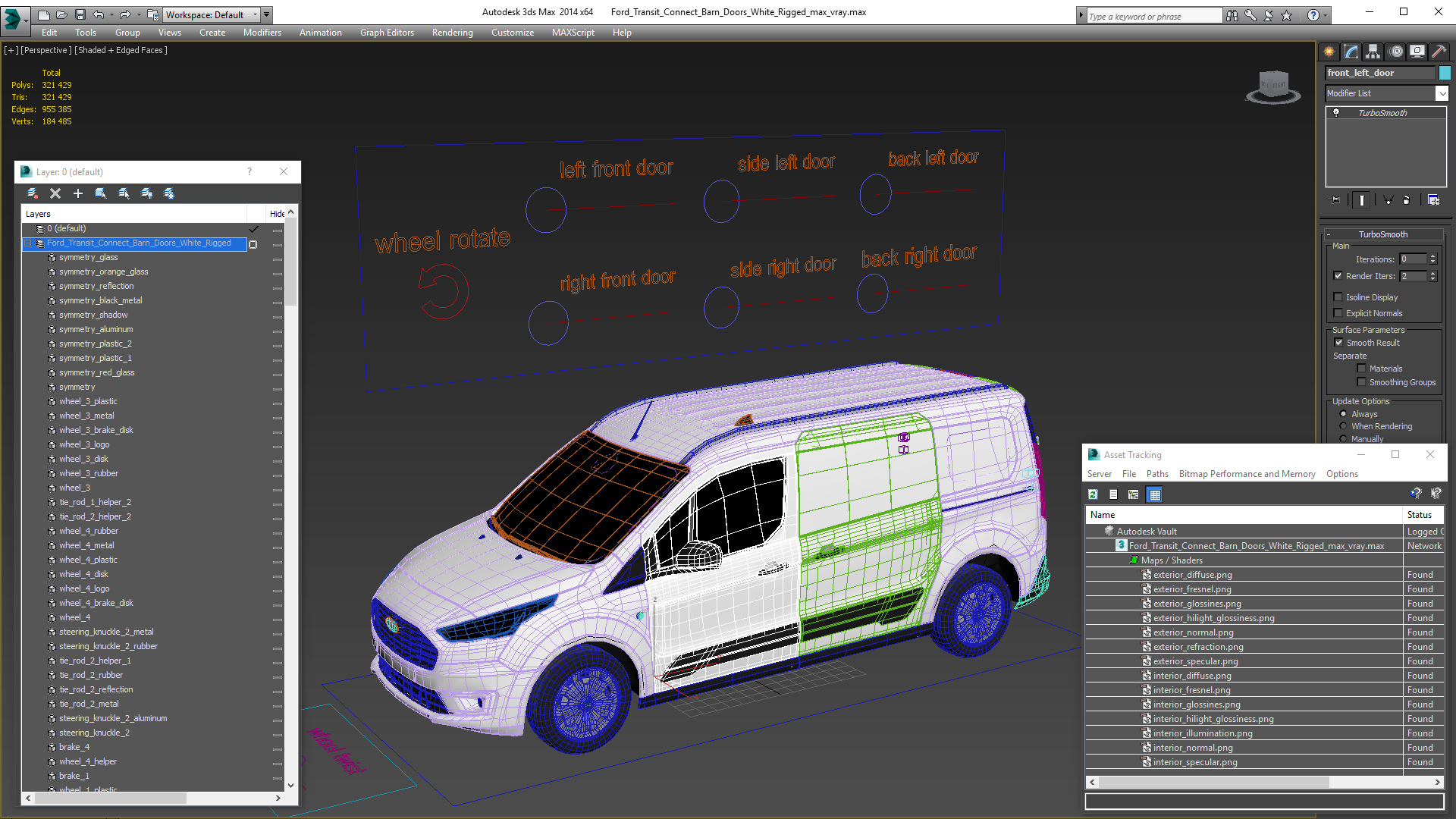The image size is (1456, 819).
Task: Click the Undo arrow icon
Action: 99,14
